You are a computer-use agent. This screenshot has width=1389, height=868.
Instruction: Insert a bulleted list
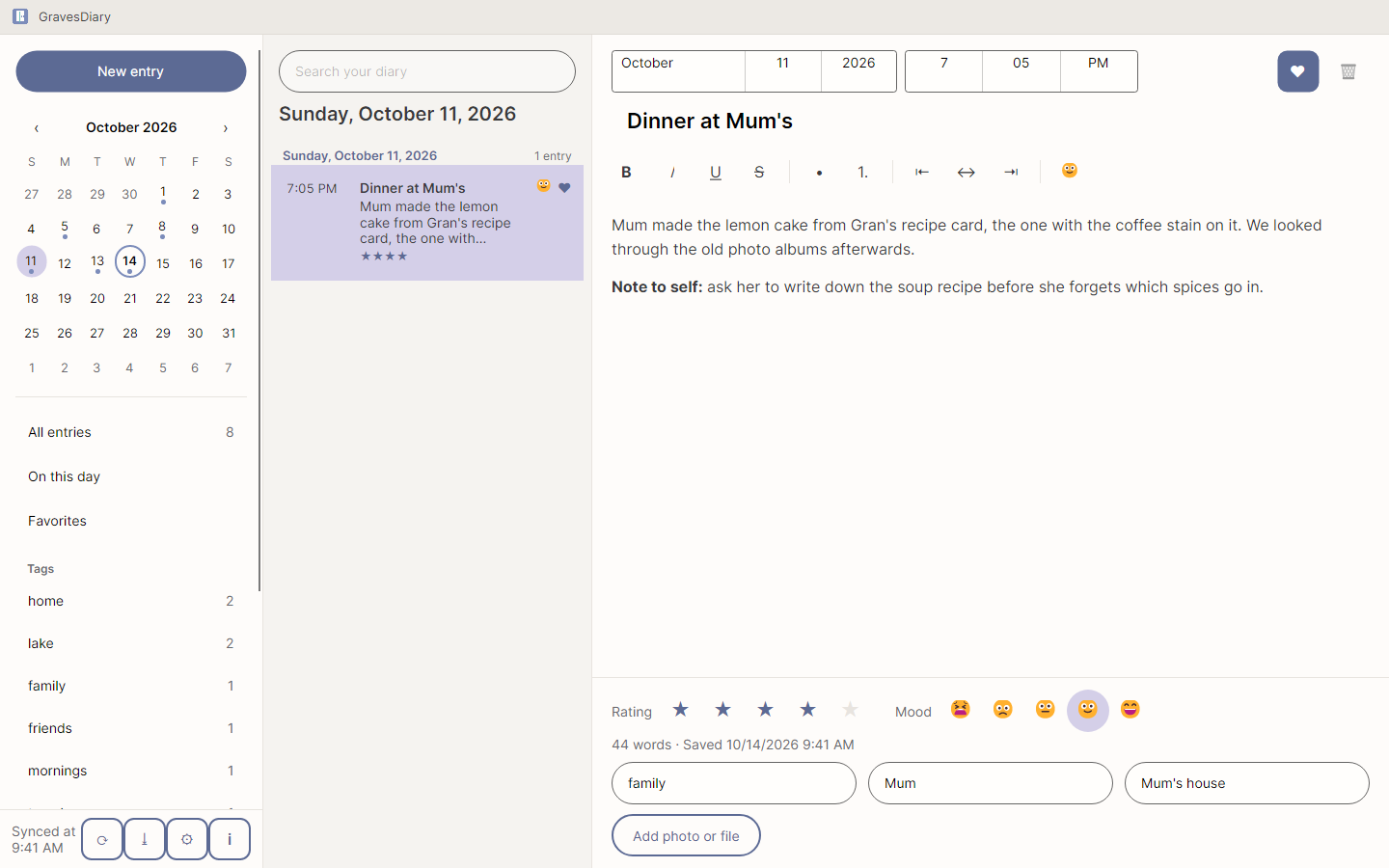pos(819,172)
